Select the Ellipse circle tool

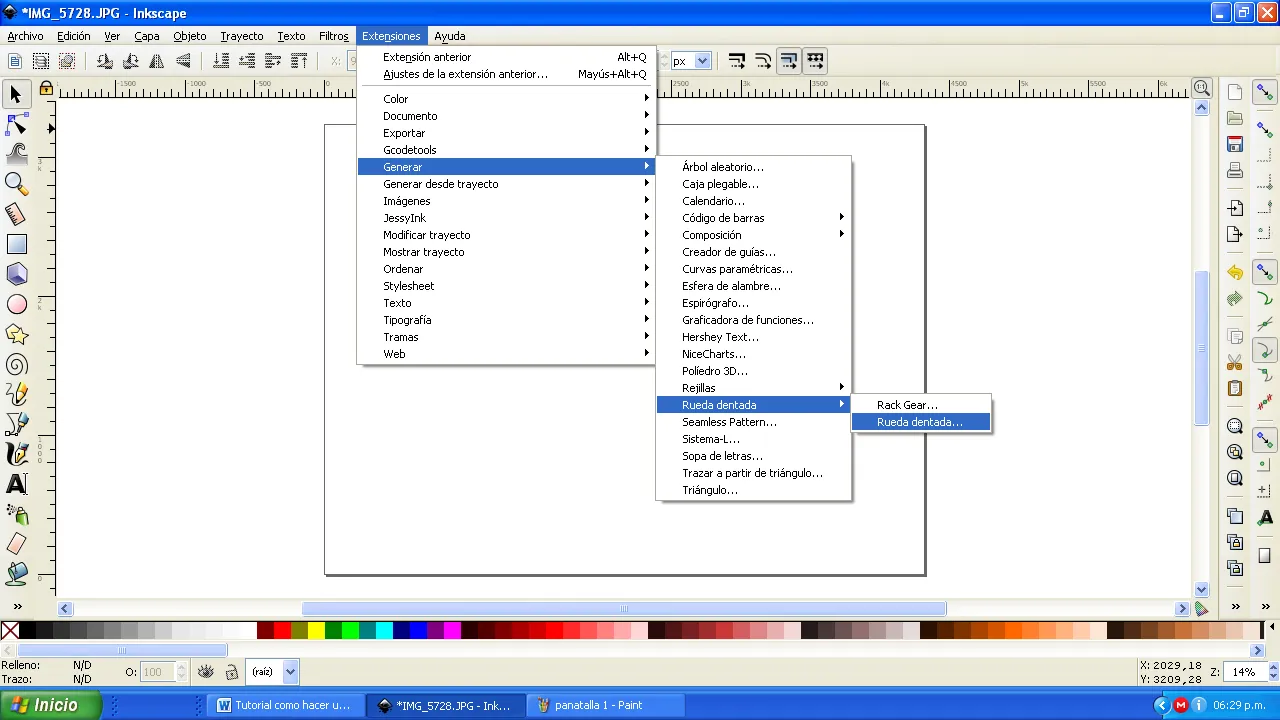pyautogui.click(x=16, y=304)
